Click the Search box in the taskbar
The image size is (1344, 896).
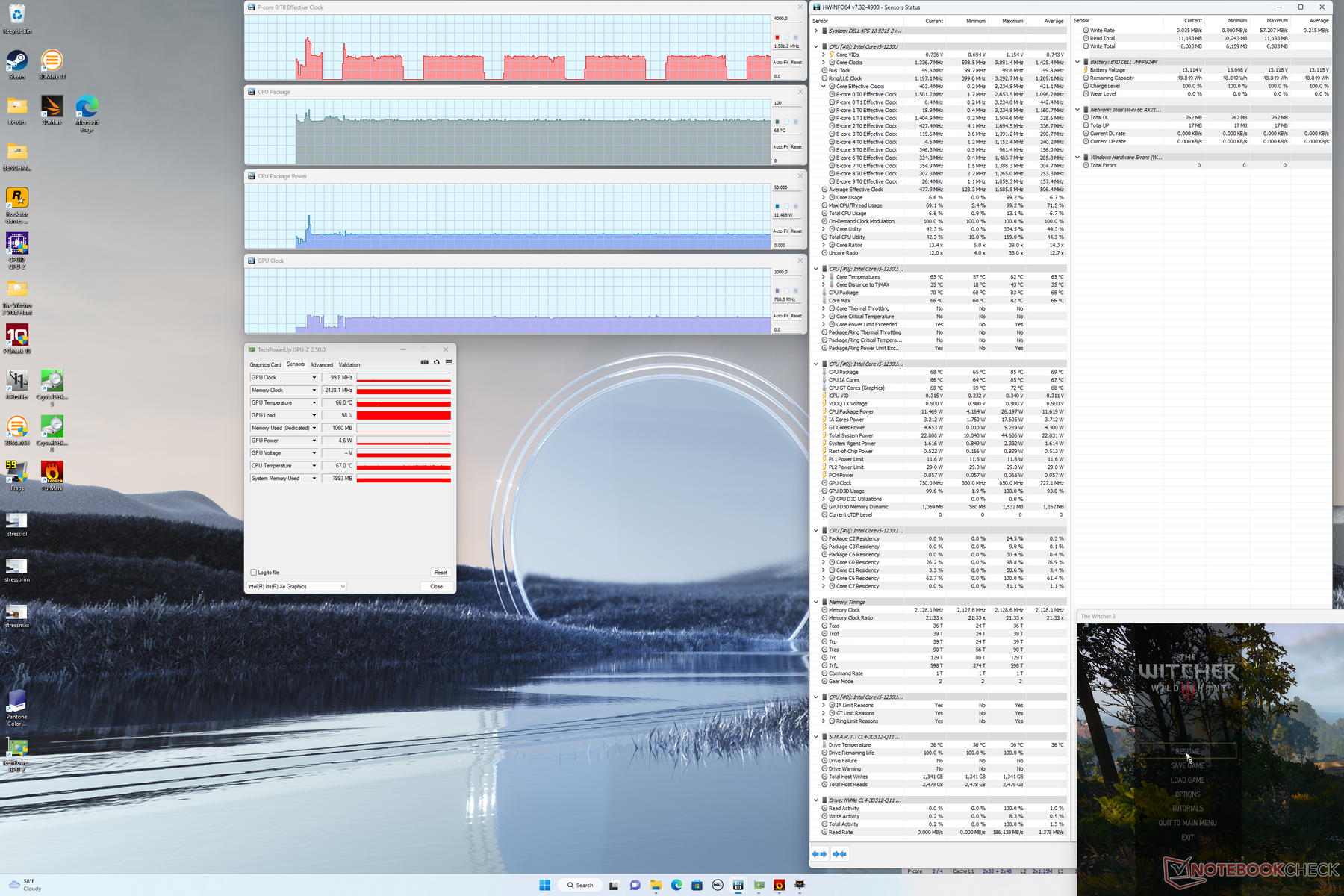pos(580,885)
